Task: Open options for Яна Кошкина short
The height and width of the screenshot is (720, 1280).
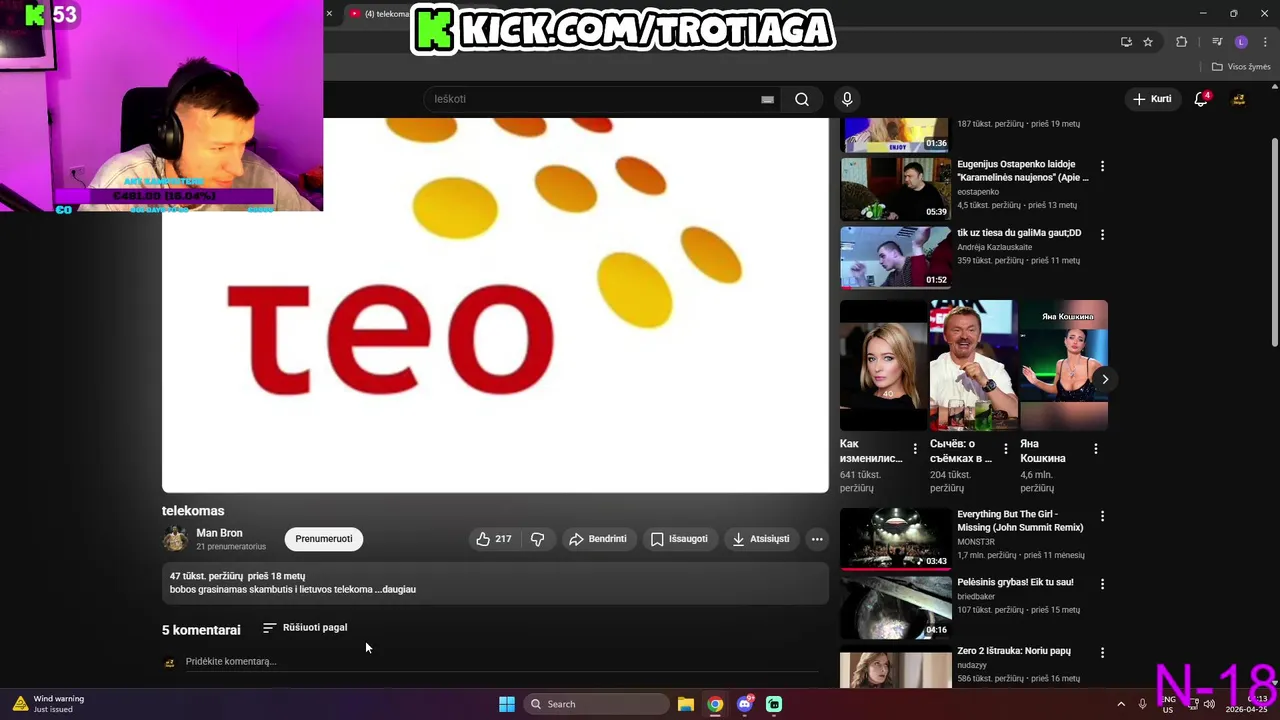Action: (x=1095, y=449)
